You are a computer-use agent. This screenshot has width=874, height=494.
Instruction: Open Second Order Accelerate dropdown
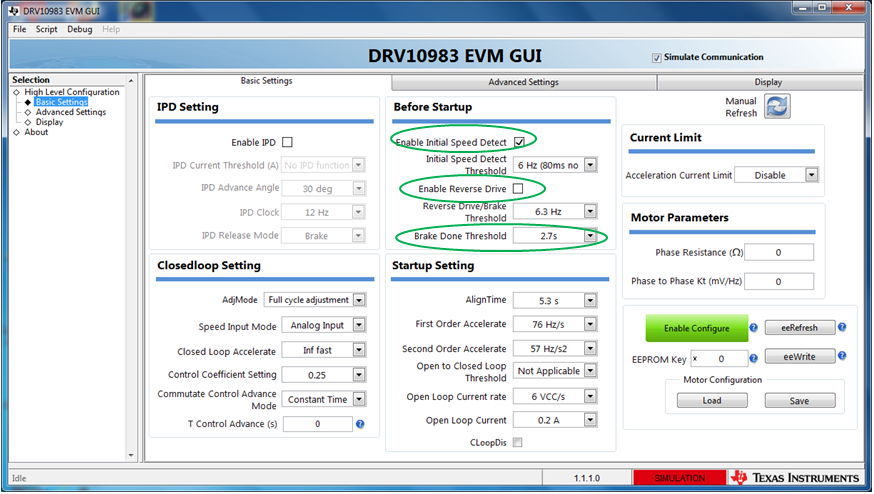590,348
